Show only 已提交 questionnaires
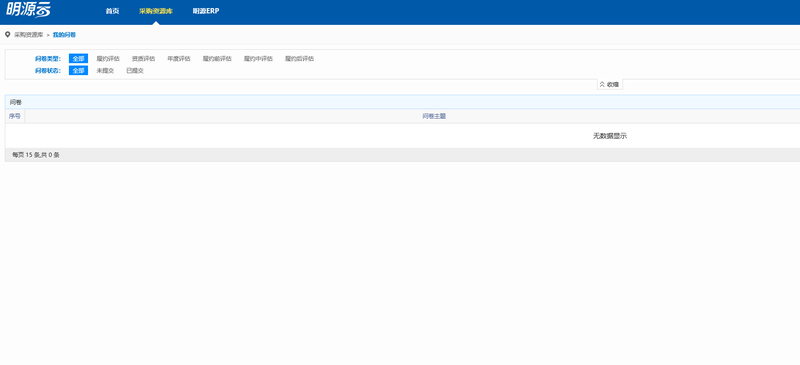800x365 pixels. 135,70
